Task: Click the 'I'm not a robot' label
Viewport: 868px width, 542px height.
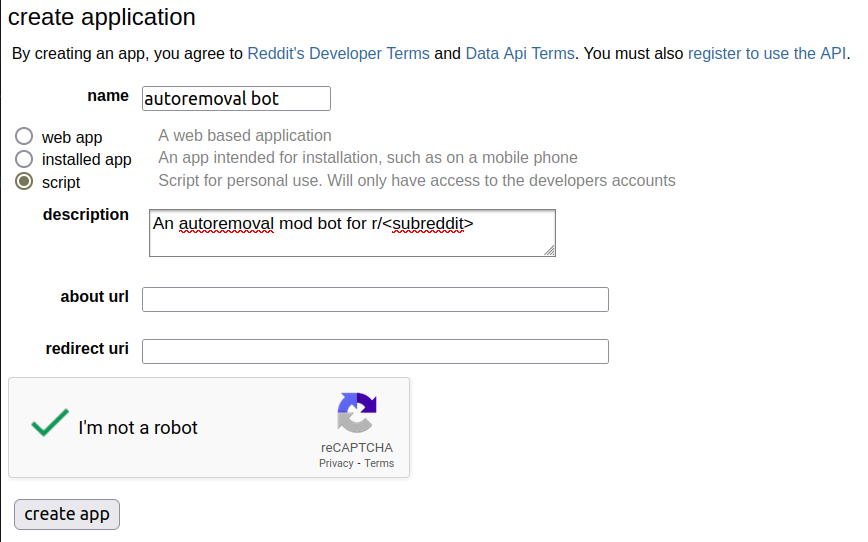Action: [138, 428]
